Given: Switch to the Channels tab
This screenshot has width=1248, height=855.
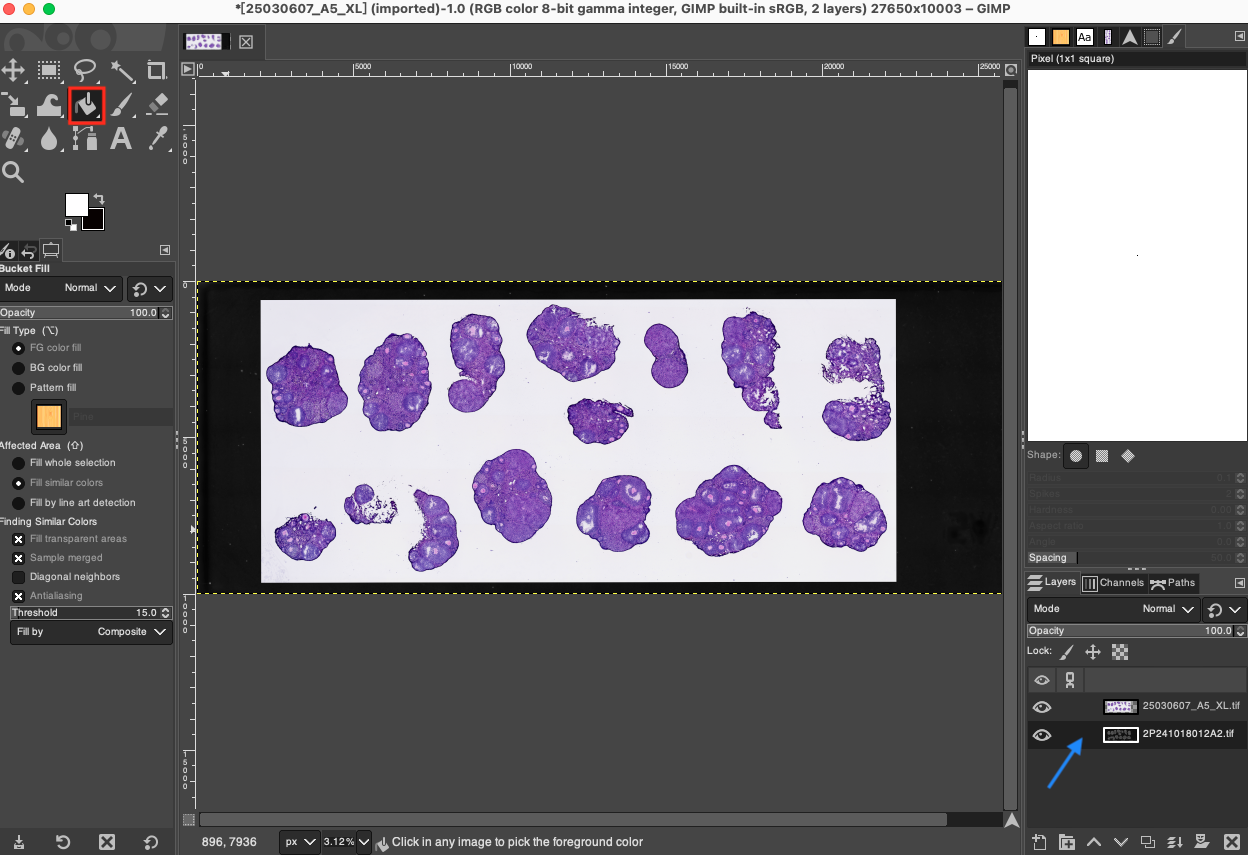Looking at the screenshot, I should click(1114, 582).
